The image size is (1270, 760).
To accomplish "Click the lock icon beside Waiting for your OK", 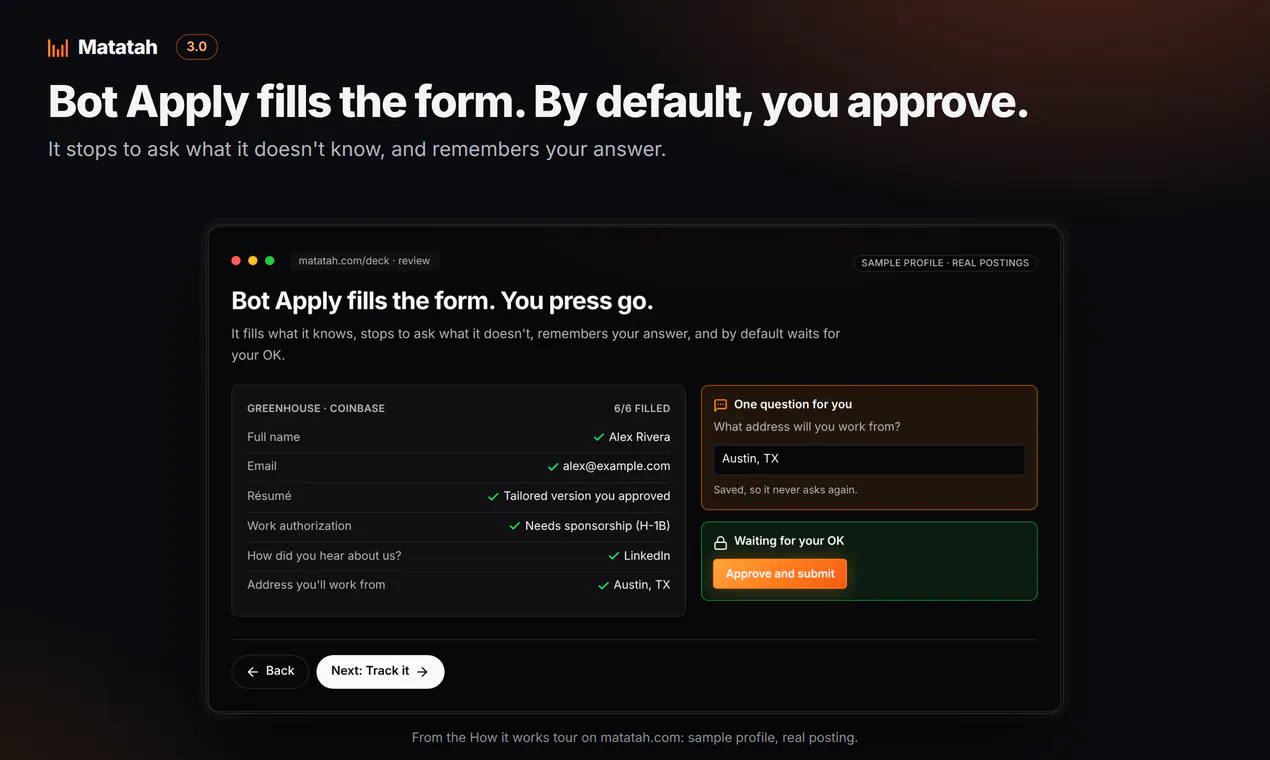I will pos(720,542).
